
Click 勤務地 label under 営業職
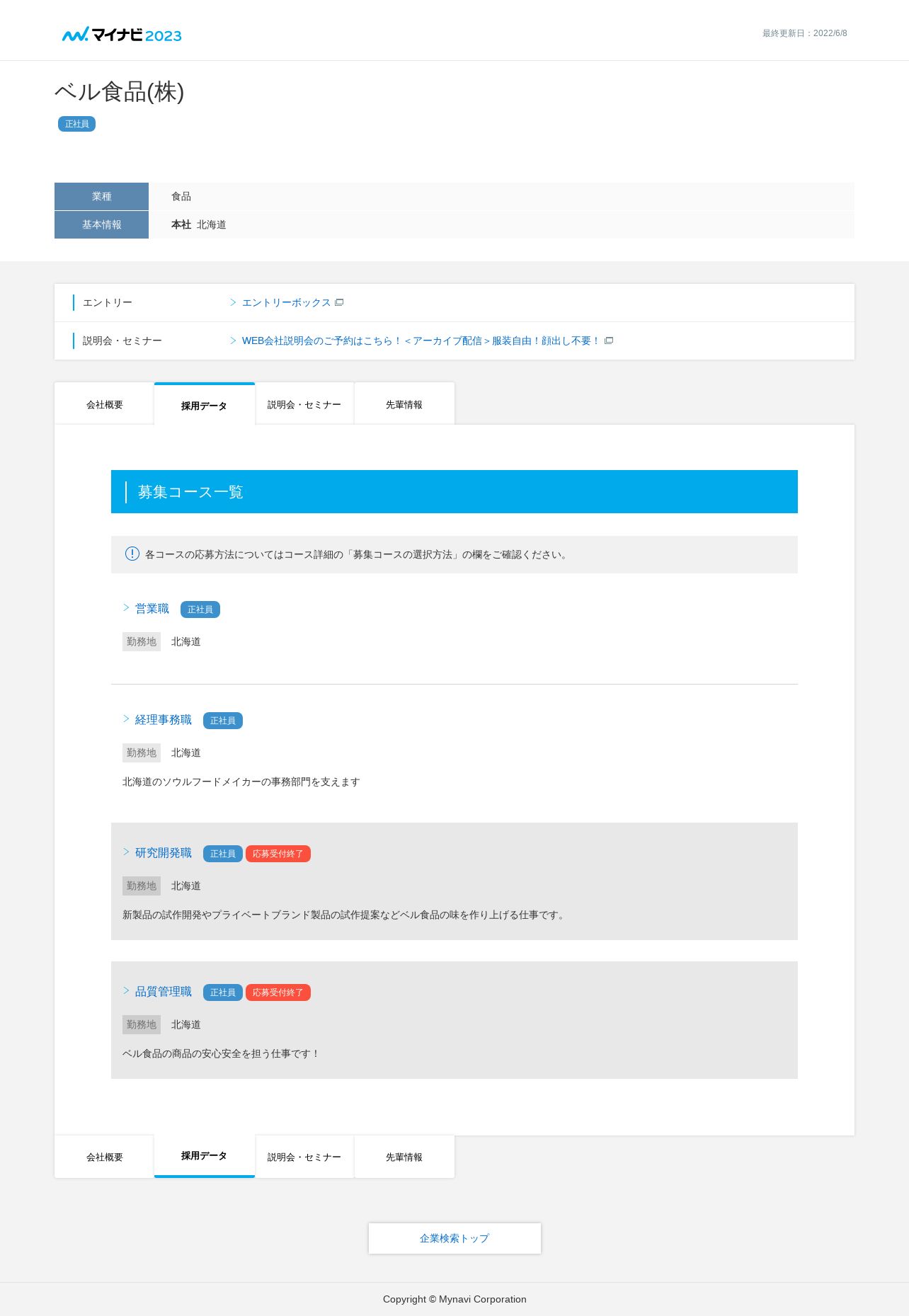142,641
